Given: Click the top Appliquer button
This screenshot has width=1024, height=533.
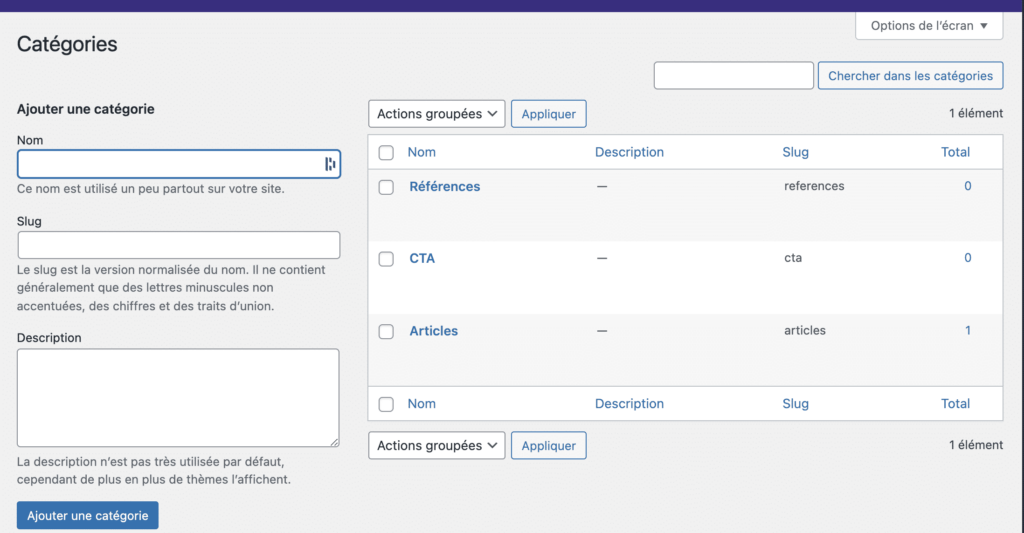Looking at the screenshot, I should coord(549,114).
